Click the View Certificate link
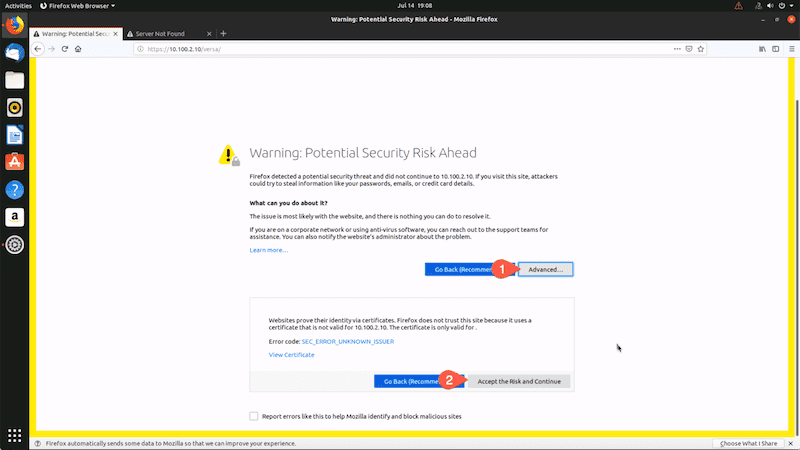800x450 pixels. pyautogui.click(x=291, y=355)
